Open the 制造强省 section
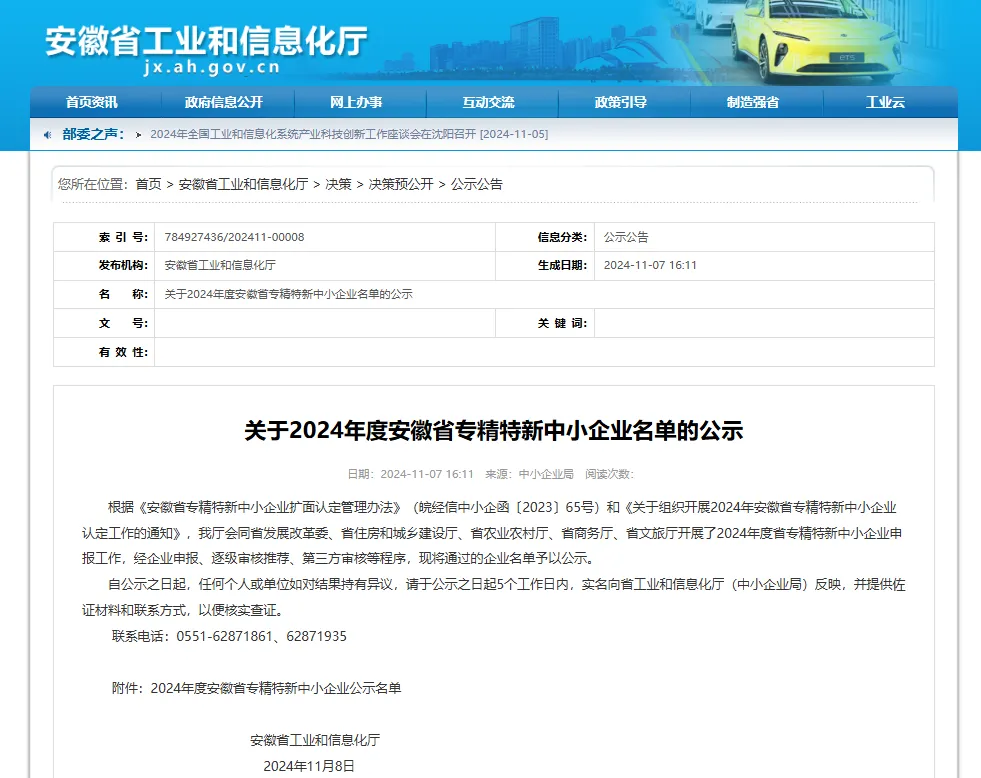The height and width of the screenshot is (778, 981). pos(753,101)
